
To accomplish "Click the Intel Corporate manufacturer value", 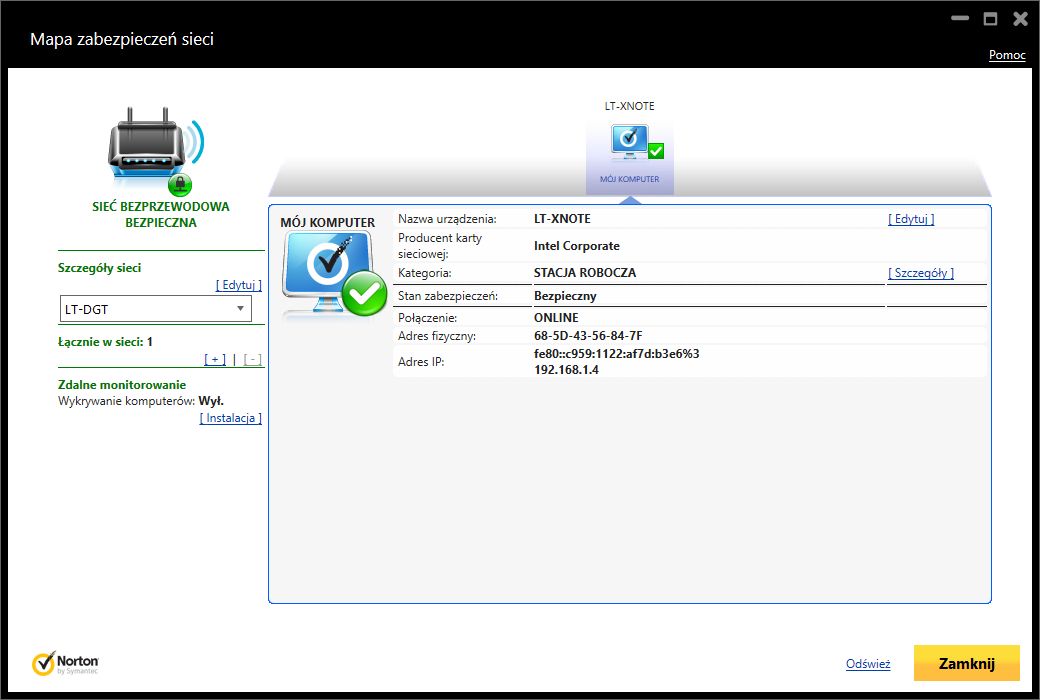I will (576, 246).
